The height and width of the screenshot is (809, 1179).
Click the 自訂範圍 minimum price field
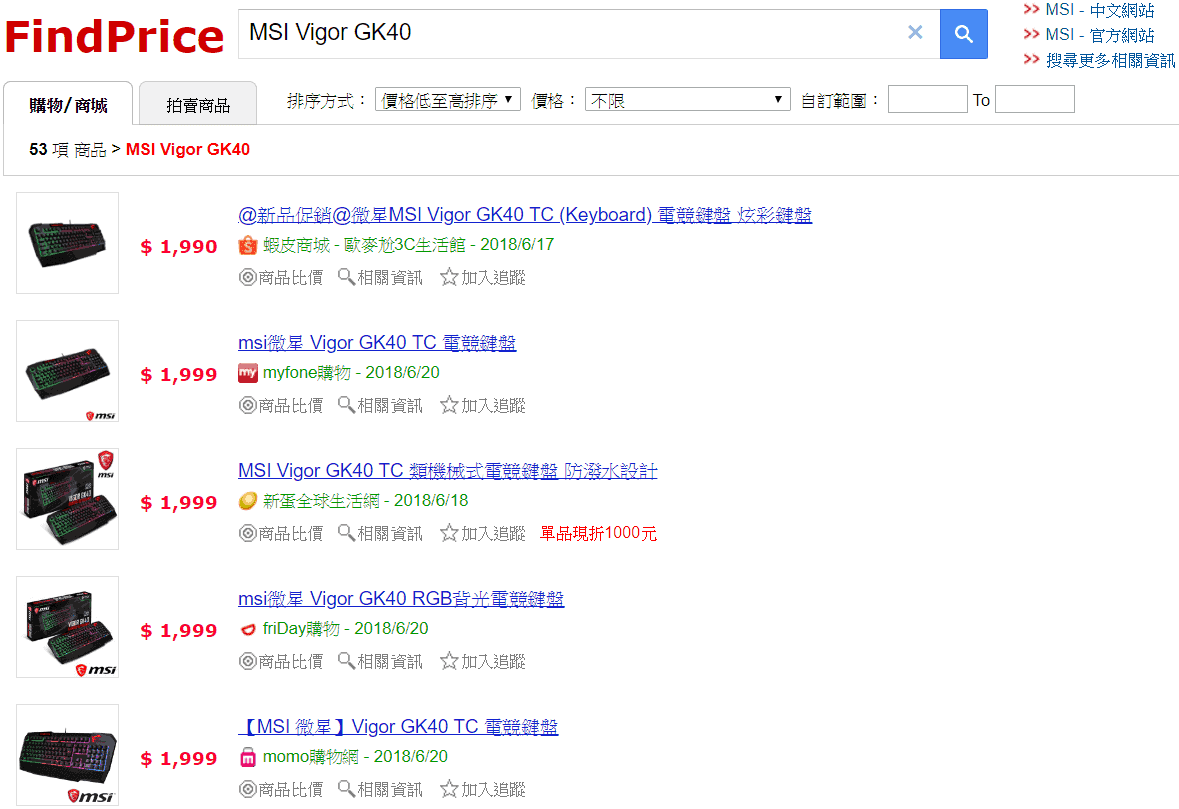click(x=927, y=99)
